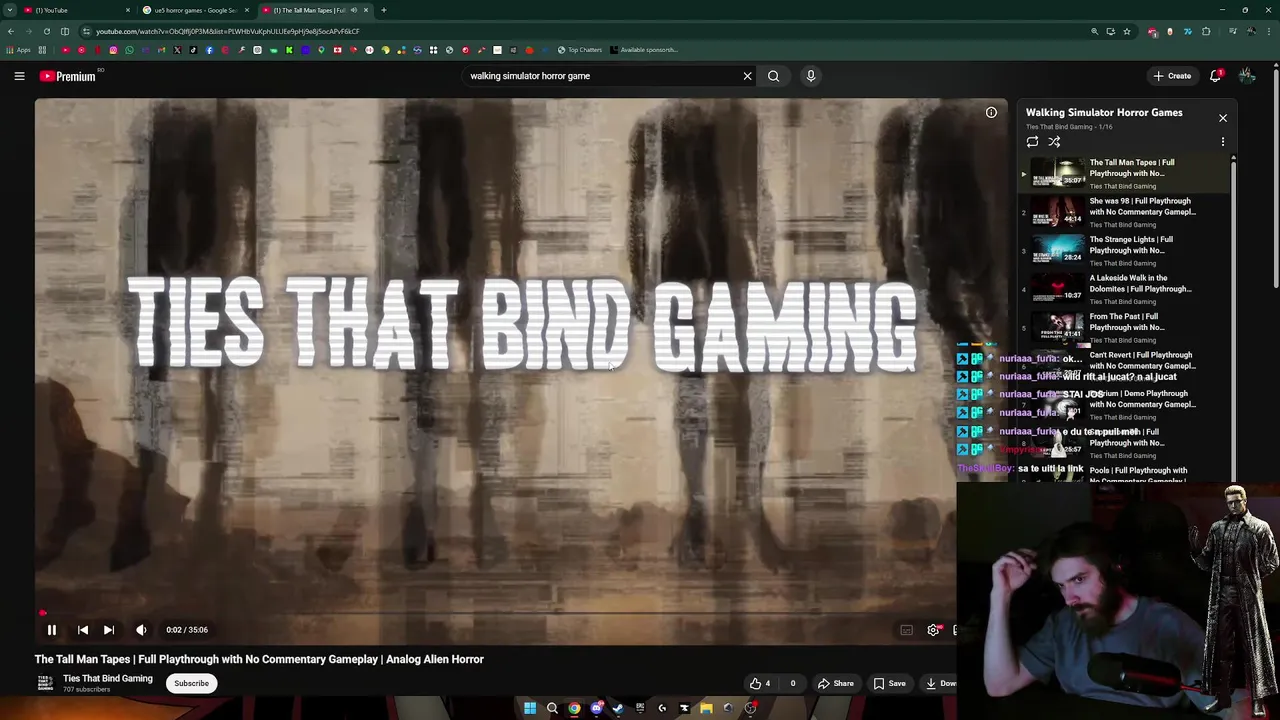Open Windows taskbar search
The width and height of the screenshot is (1280, 720).
[552, 708]
